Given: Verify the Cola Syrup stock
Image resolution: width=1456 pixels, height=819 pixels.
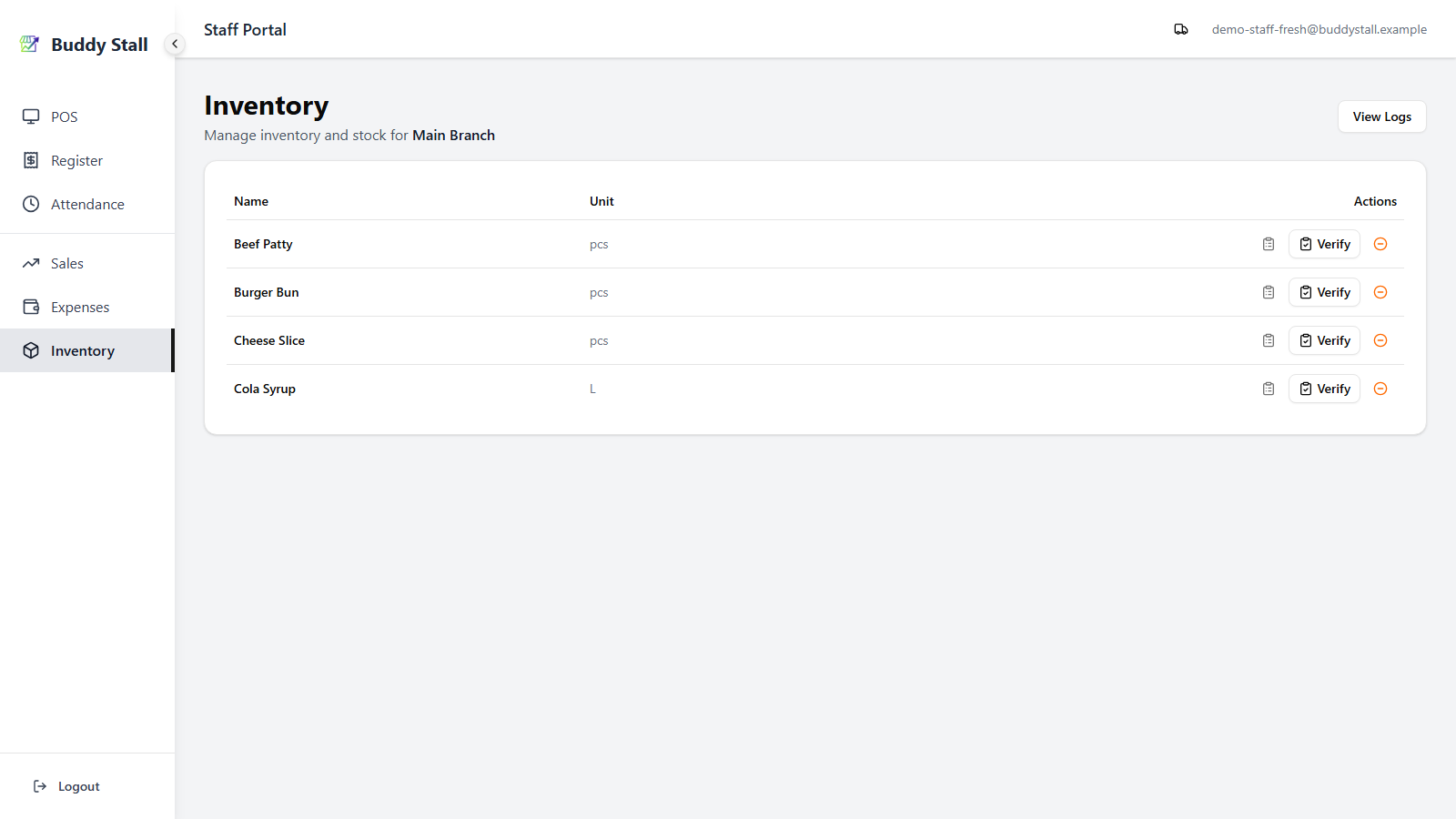Looking at the screenshot, I should 1324,389.
